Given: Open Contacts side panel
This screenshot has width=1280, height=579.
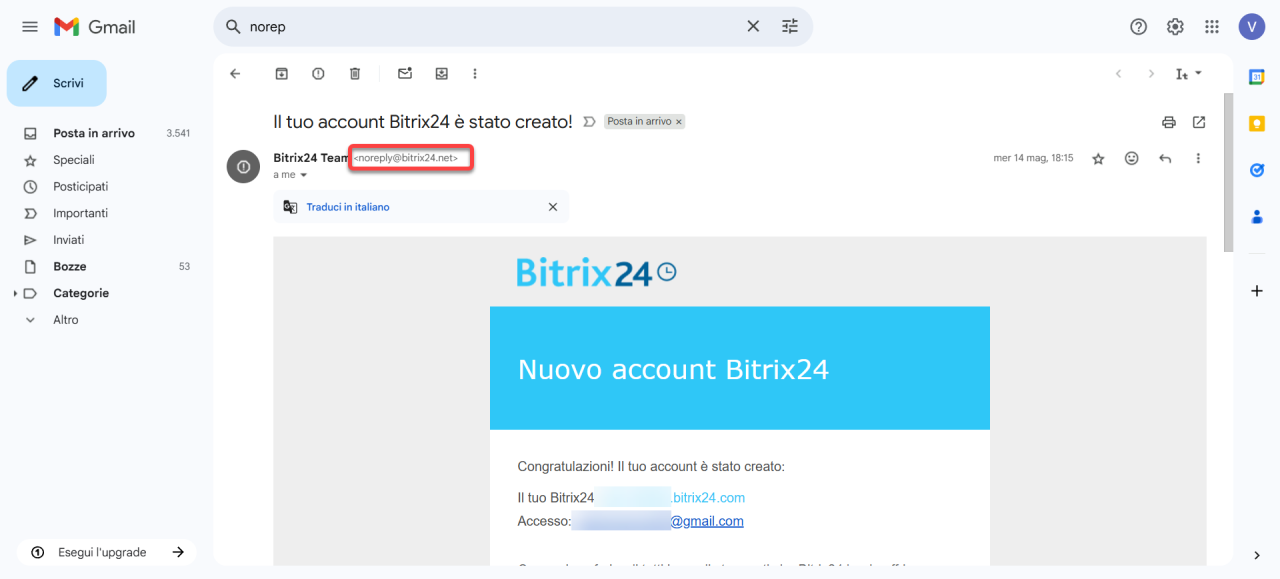Looking at the screenshot, I should (x=1257, y=216).
